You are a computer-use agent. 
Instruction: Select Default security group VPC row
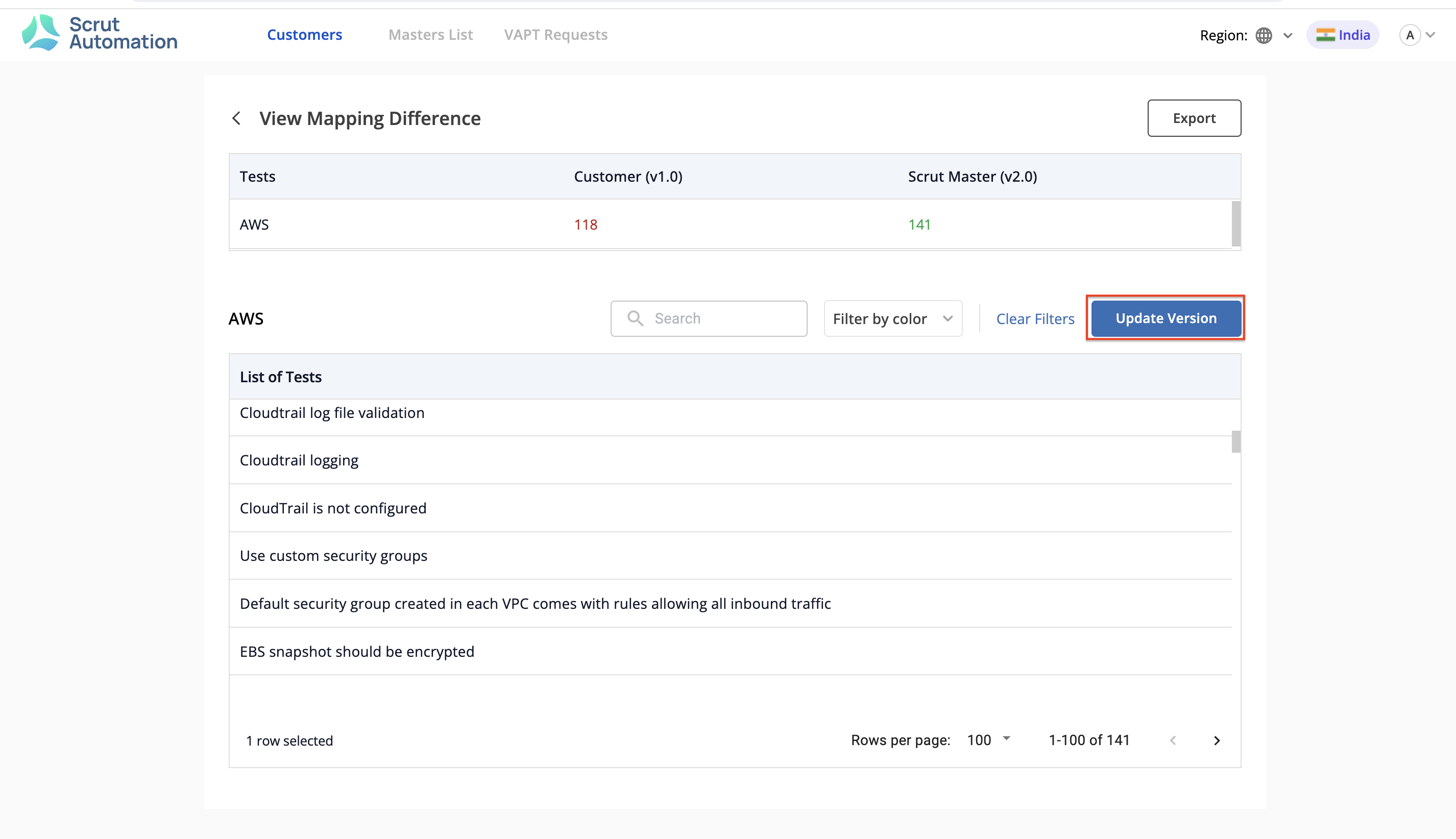(x=731, y=603)
